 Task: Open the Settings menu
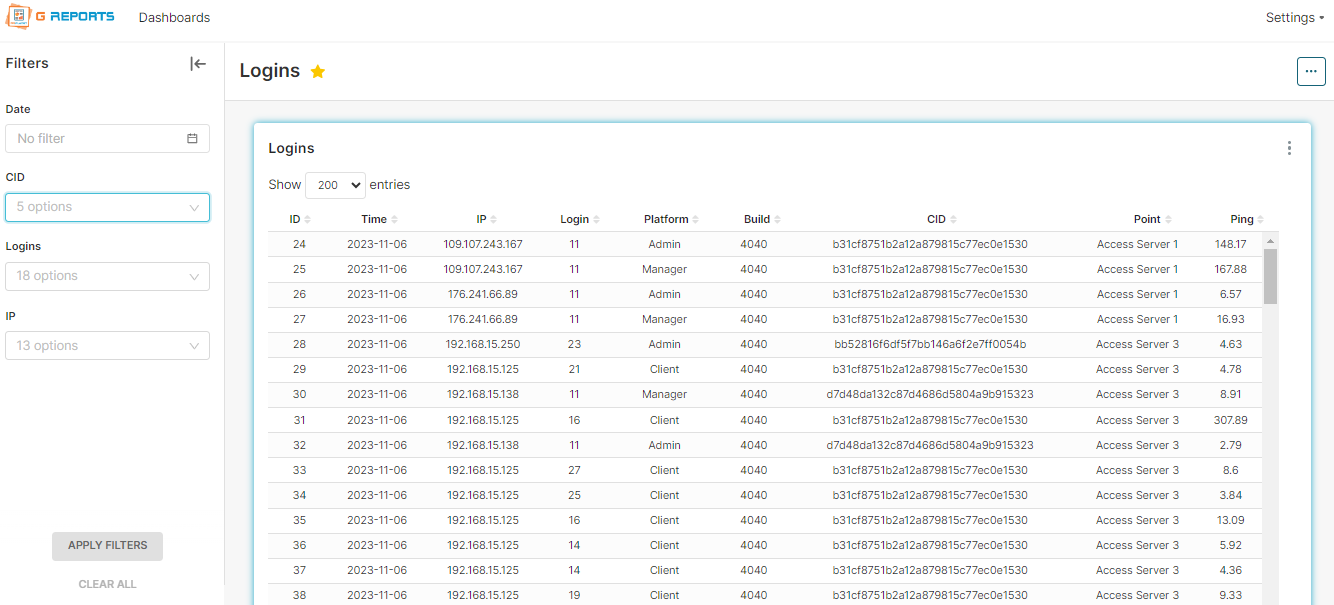pos(1294,18)
